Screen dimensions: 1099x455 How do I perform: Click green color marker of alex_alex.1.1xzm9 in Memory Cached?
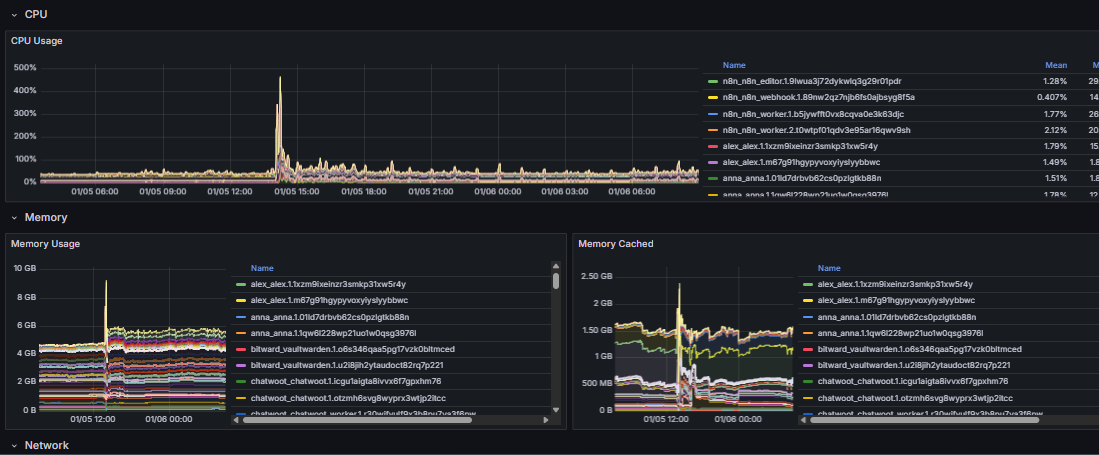(x=807, y=284)
